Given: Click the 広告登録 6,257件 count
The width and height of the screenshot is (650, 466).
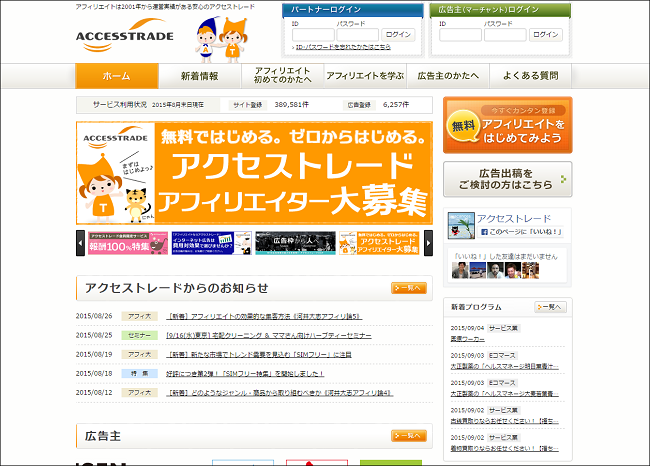Looking at the screenshot, I should (396, 105).
